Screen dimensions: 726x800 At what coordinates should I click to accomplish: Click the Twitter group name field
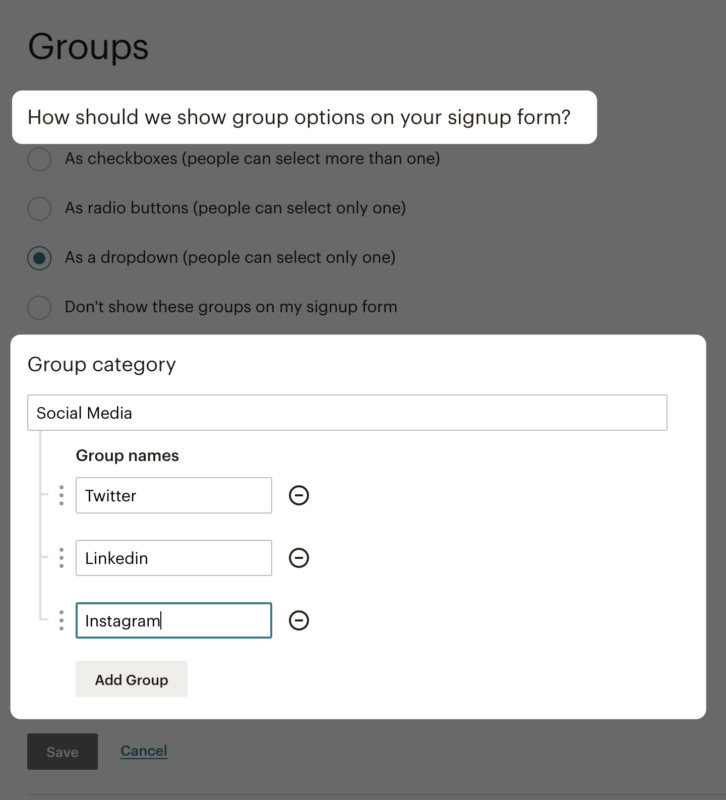(173, 495)
